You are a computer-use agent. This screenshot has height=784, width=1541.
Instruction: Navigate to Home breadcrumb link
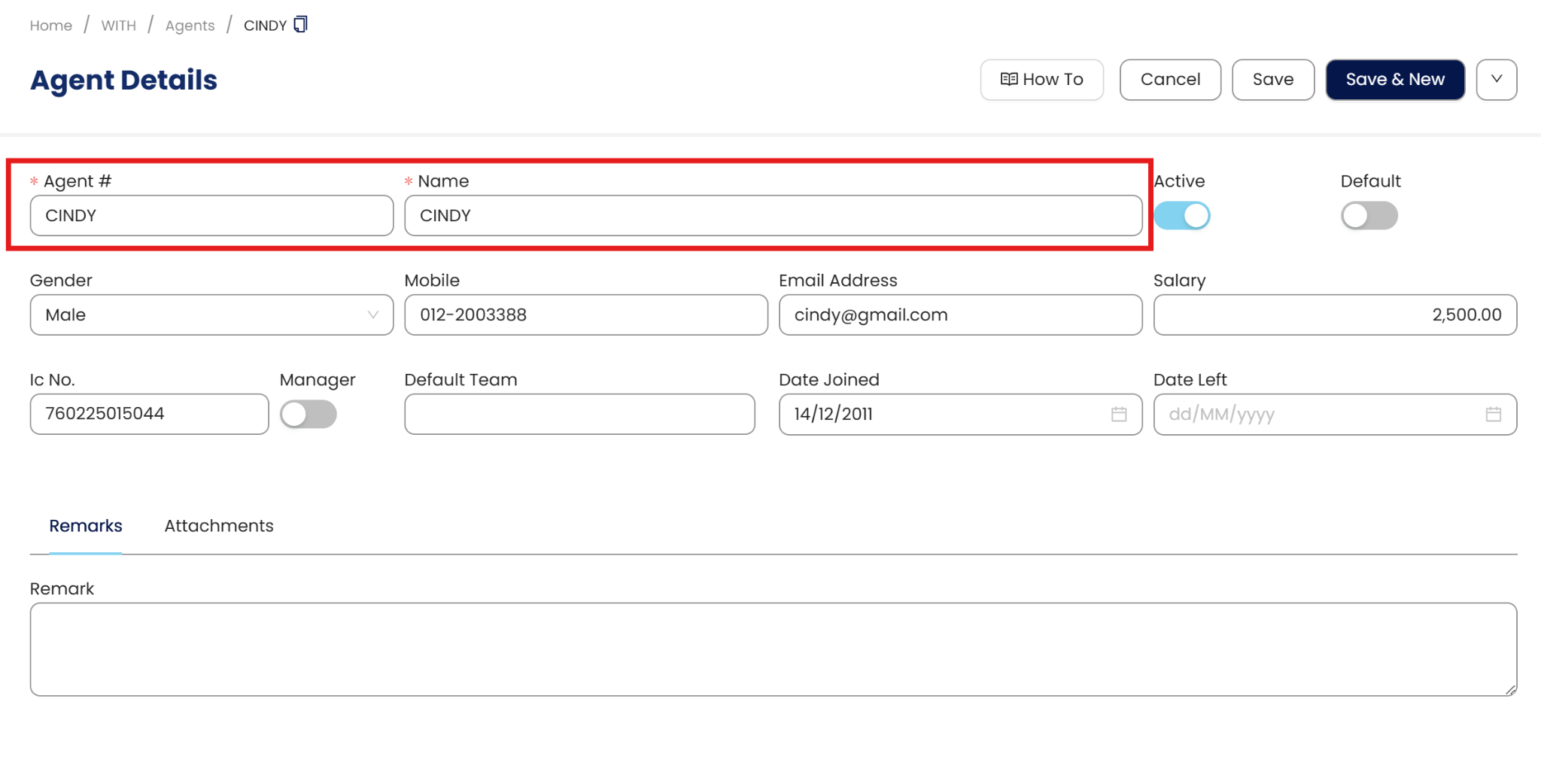pos(51,26)
